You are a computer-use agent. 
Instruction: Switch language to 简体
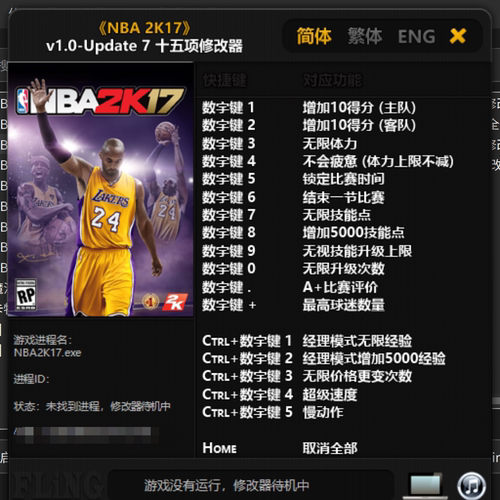314,36
